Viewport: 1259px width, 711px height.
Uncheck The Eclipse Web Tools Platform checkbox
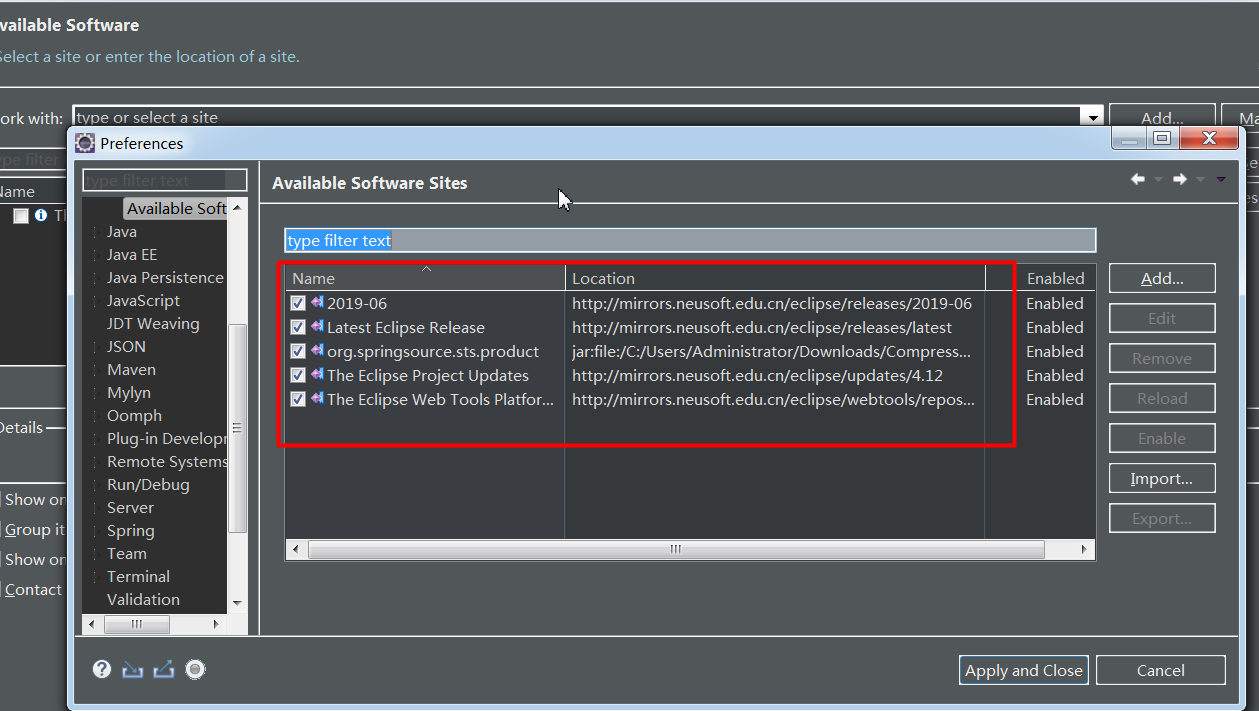tap(297, 399)
